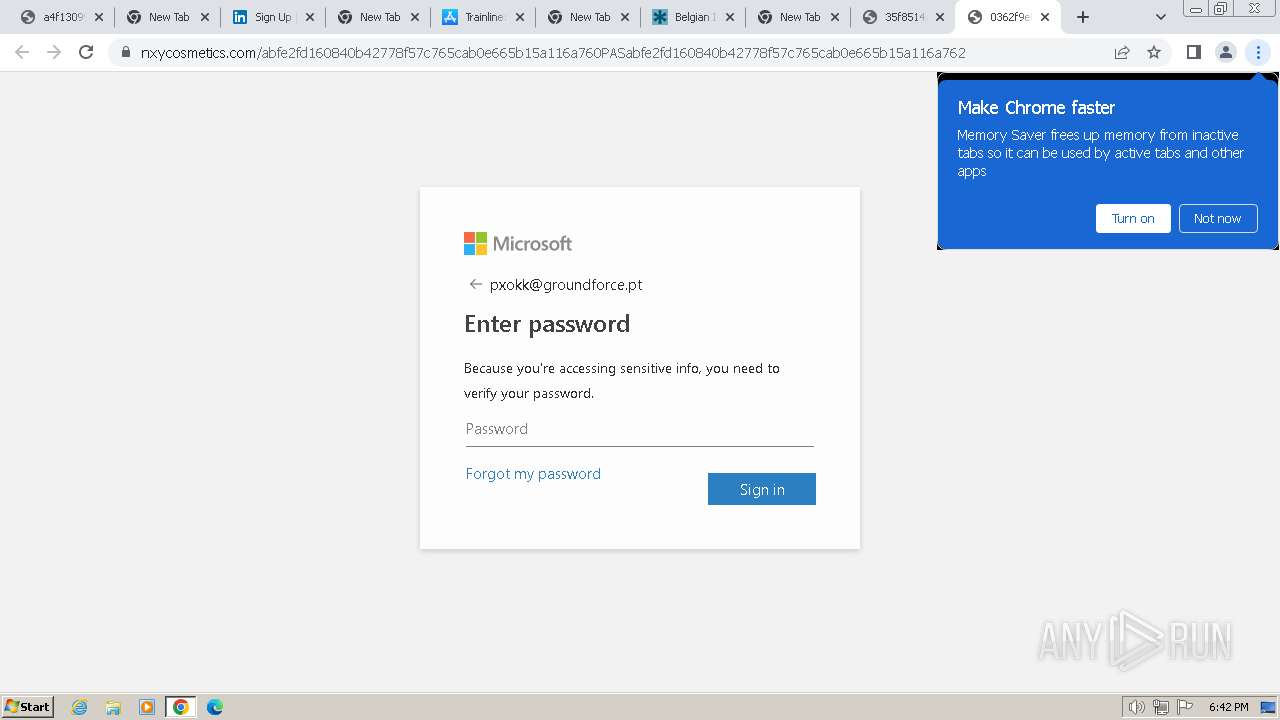Open the Windows Start menu
This screenshot has height=720, width=1280.
[28, 706]
